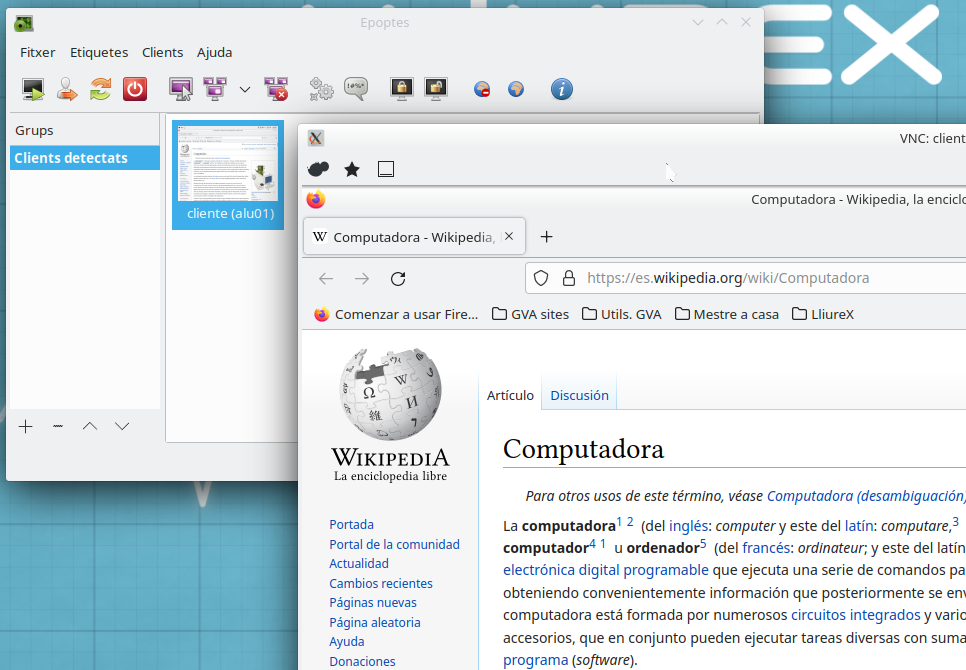The width and height of the screenshot is (966, 670).
Task: Select Clients detectats in the groups list
Action: pyautogui.click(x=71, y=158)
